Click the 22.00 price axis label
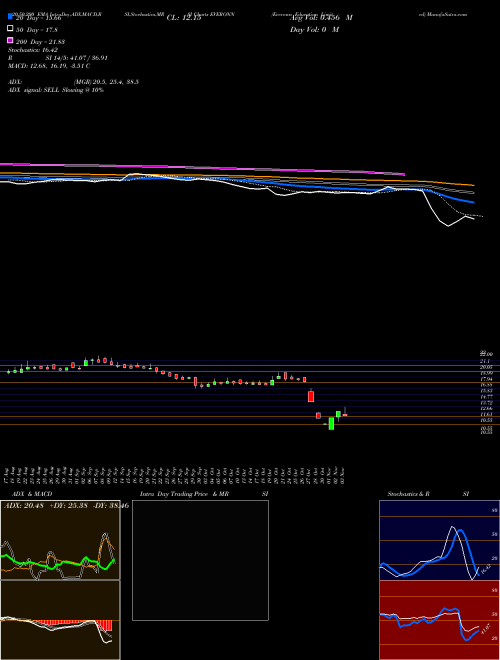 (486, 354)
